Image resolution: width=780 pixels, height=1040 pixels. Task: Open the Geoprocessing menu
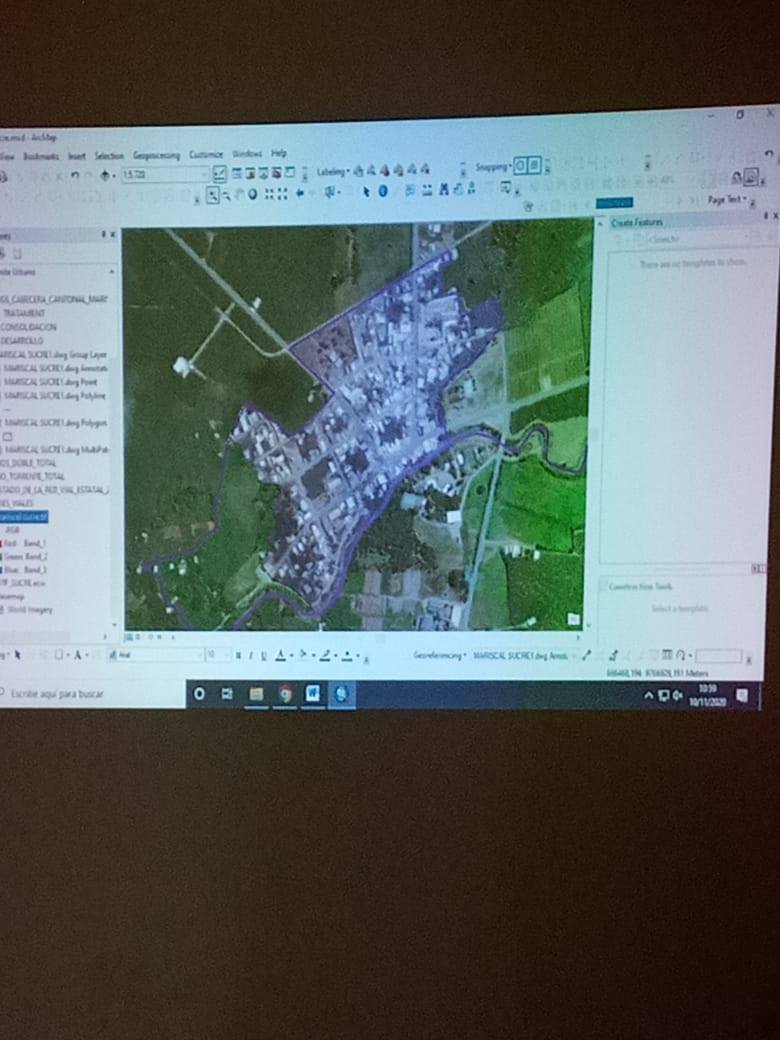click(x=157, y=156)
